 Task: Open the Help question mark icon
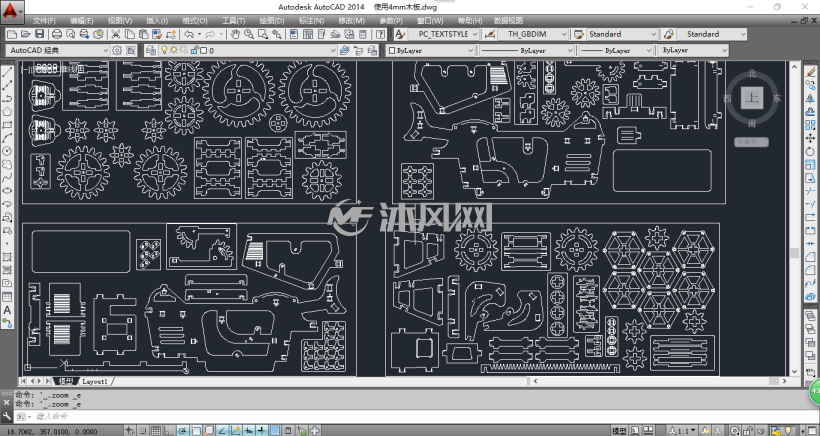[380, 34]
